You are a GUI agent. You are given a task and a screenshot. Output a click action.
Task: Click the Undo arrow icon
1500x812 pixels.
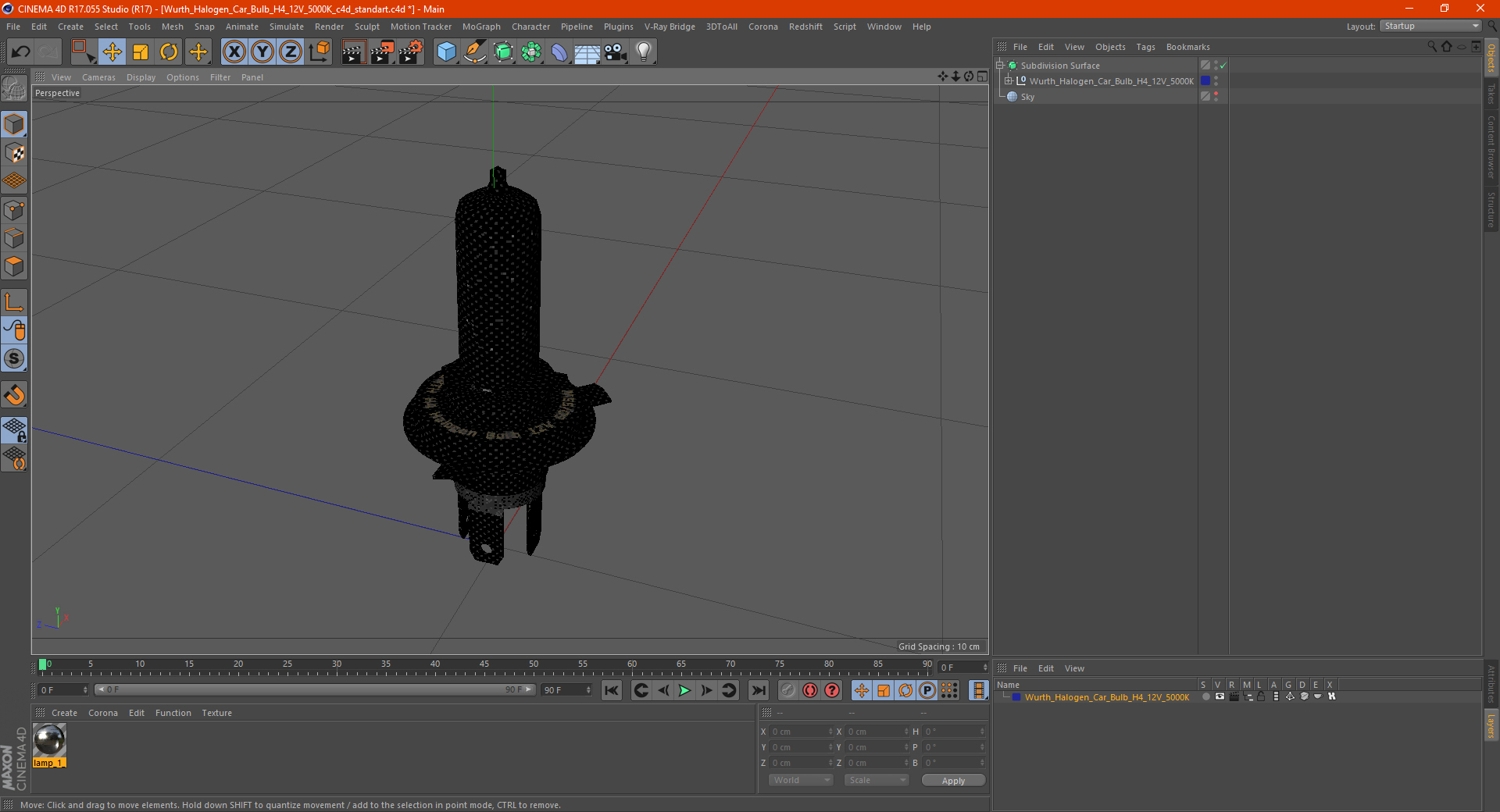[21, 52]
